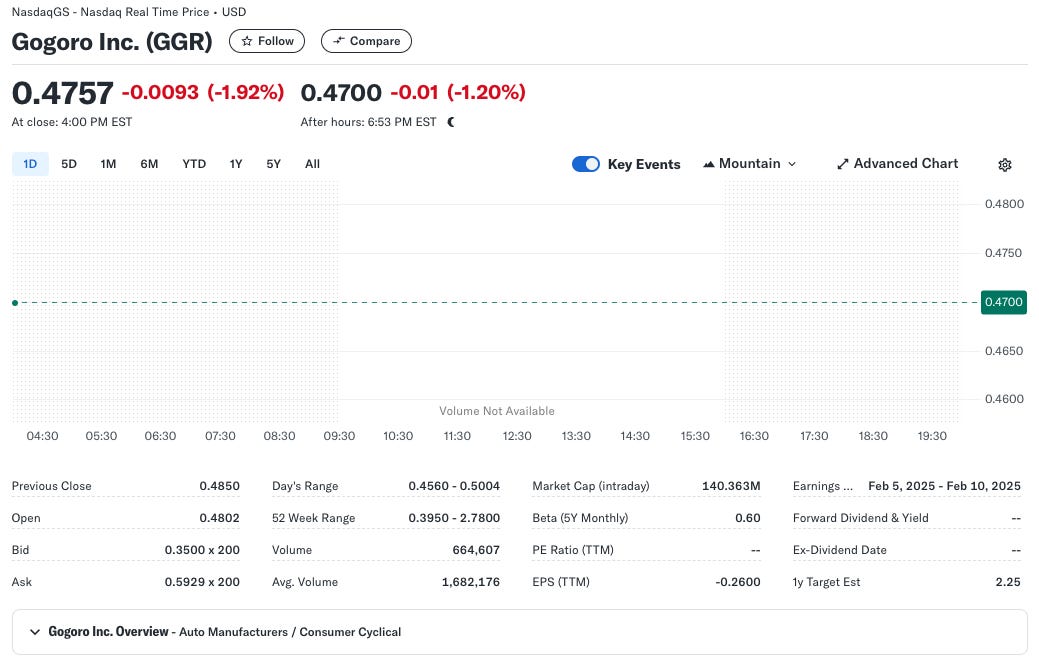This screenshot has width=1039, height=664.
Task: Click the Gogoro Inc. (GGR) title
Action: tap(112, 41)
